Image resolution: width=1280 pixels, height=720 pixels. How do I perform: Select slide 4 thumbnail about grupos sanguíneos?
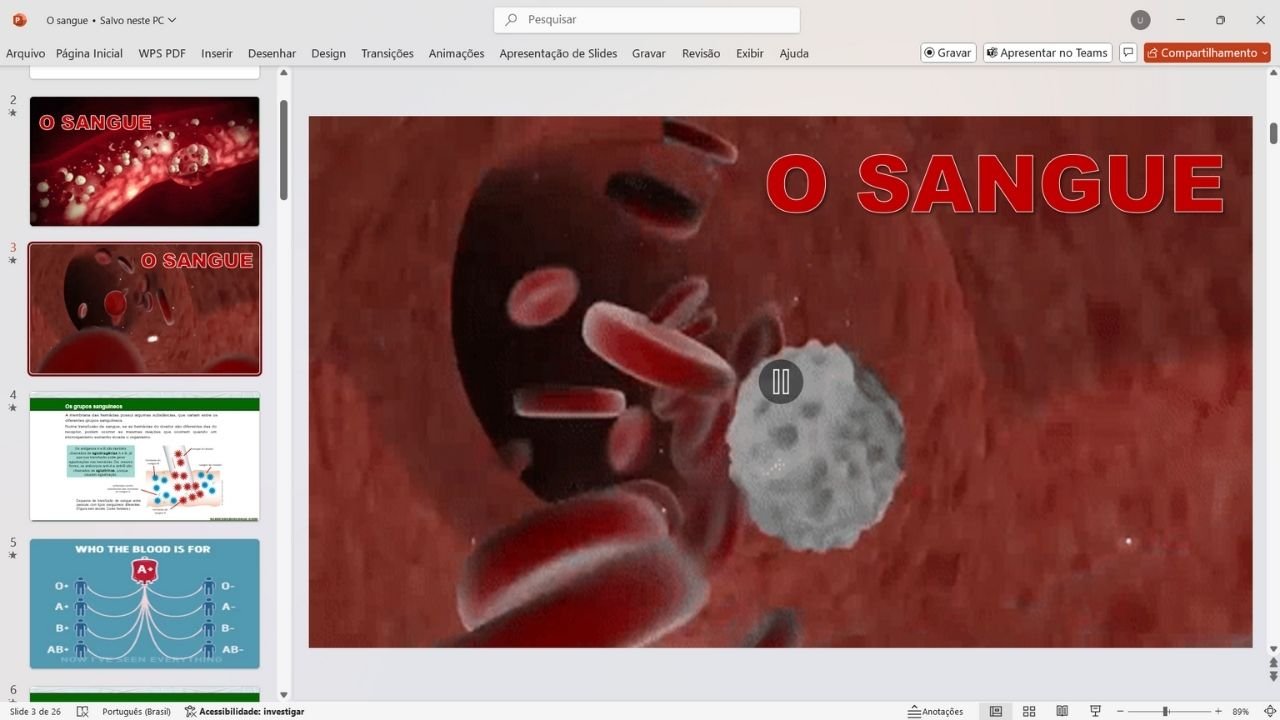(145, 456)
